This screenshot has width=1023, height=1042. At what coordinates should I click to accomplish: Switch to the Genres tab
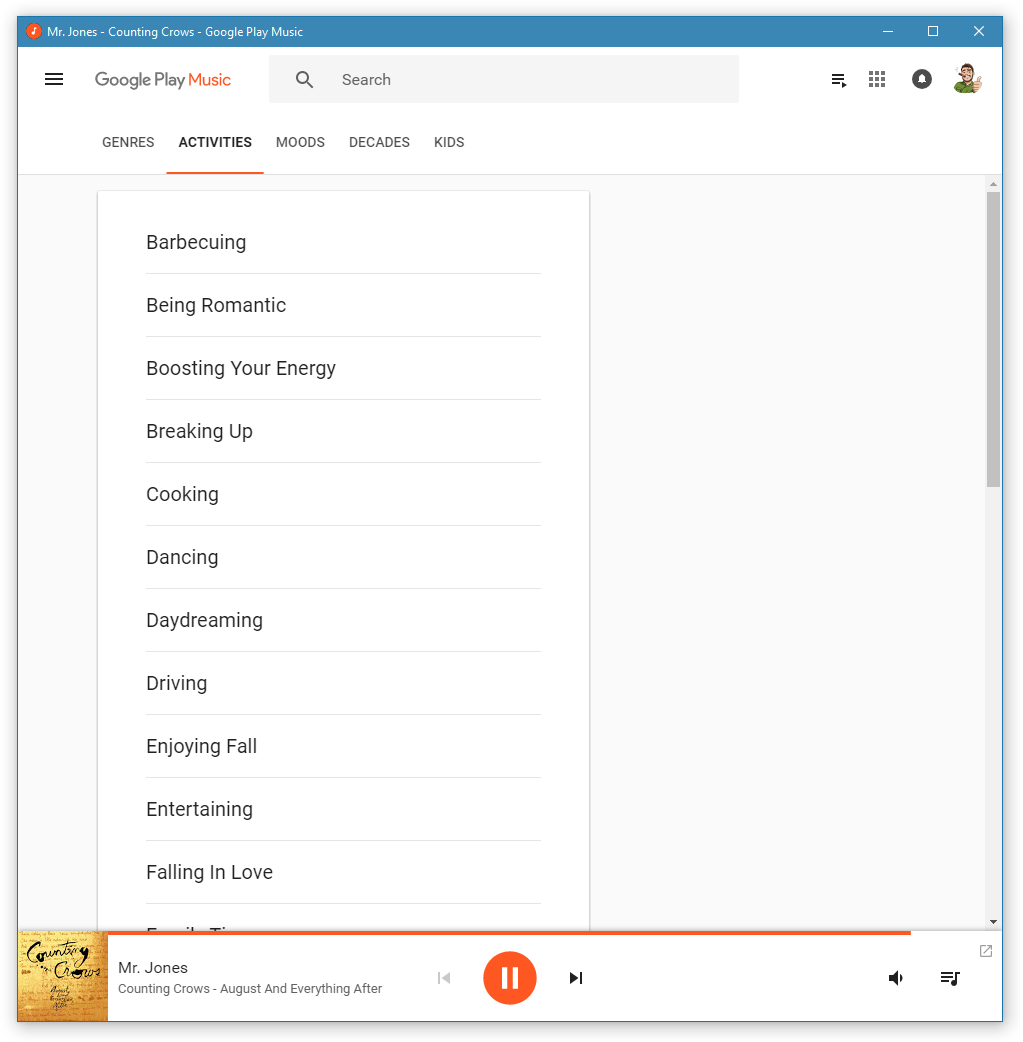128,142
